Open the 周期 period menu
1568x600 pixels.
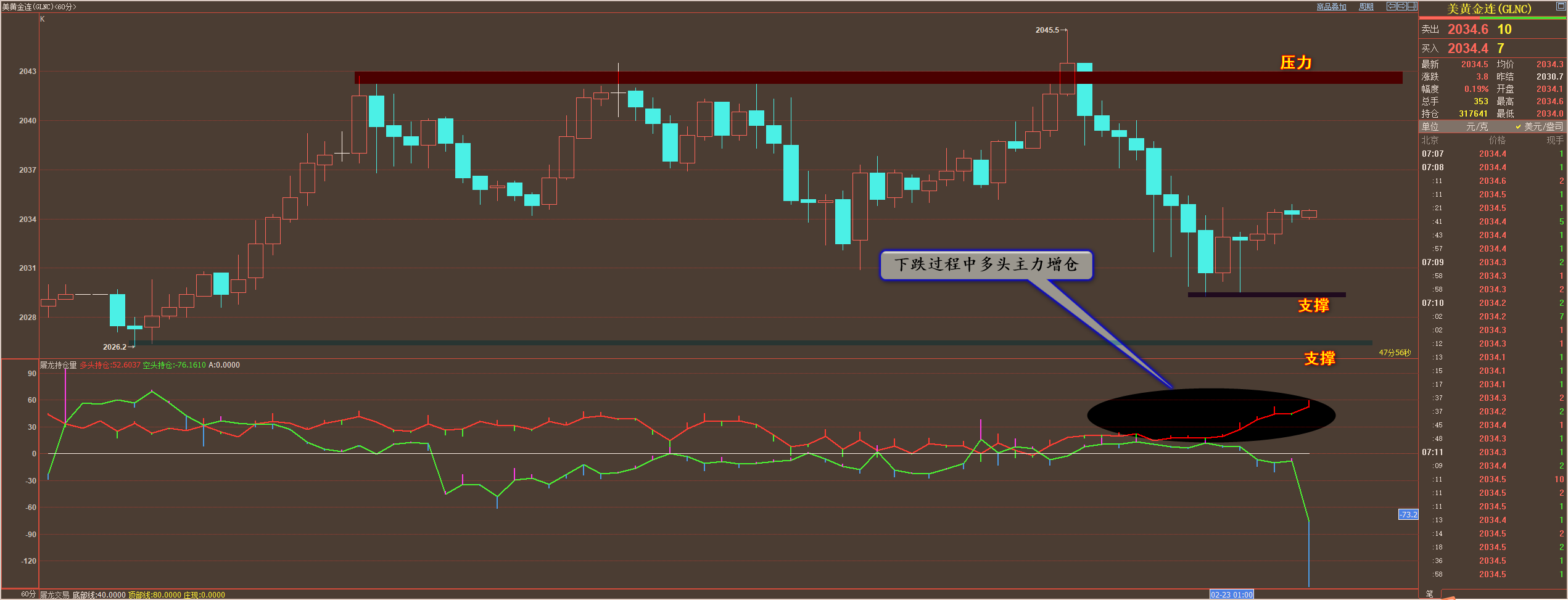[x=1366, y=7]
